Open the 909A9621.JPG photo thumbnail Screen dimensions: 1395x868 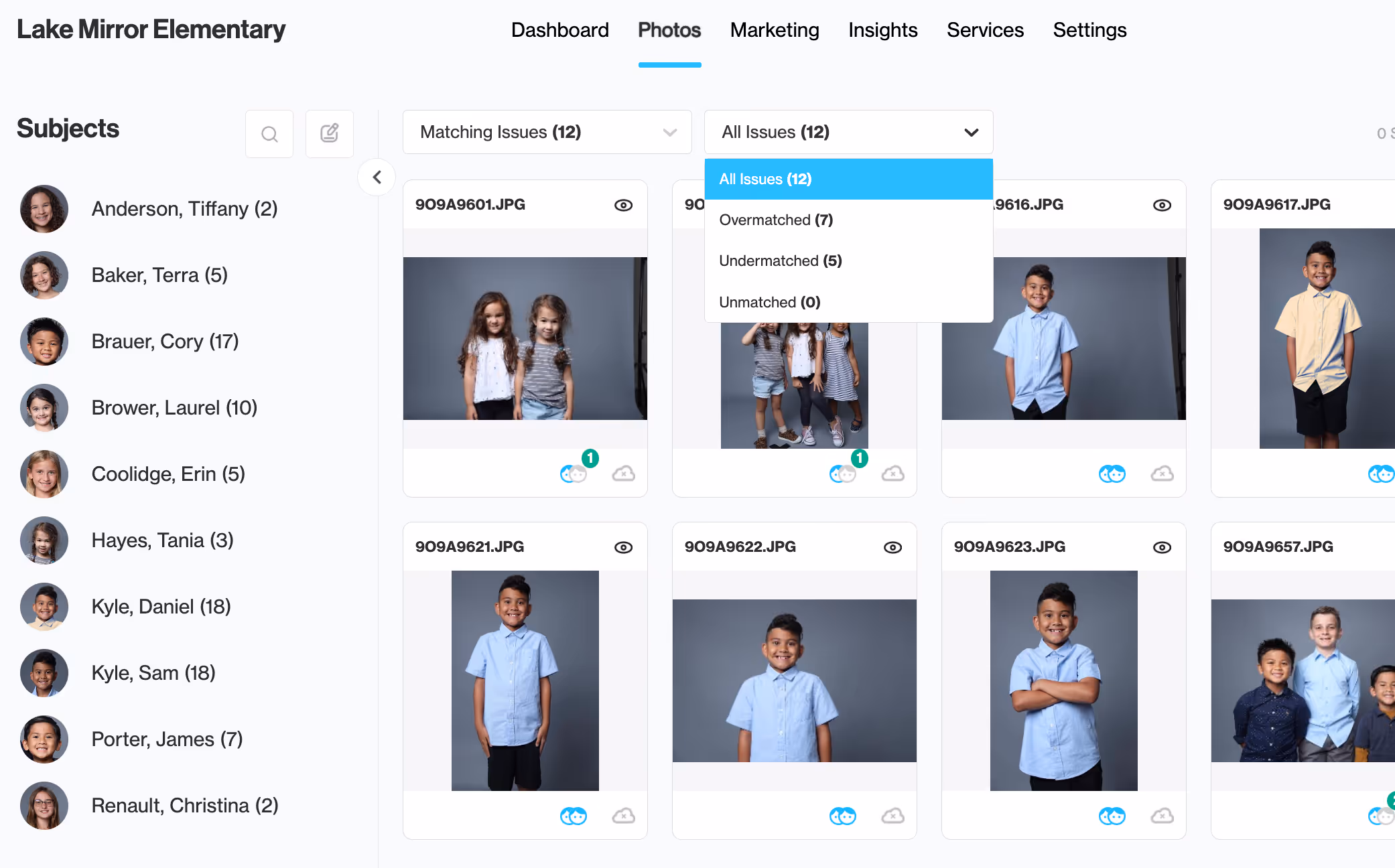(x=525, y=680)
